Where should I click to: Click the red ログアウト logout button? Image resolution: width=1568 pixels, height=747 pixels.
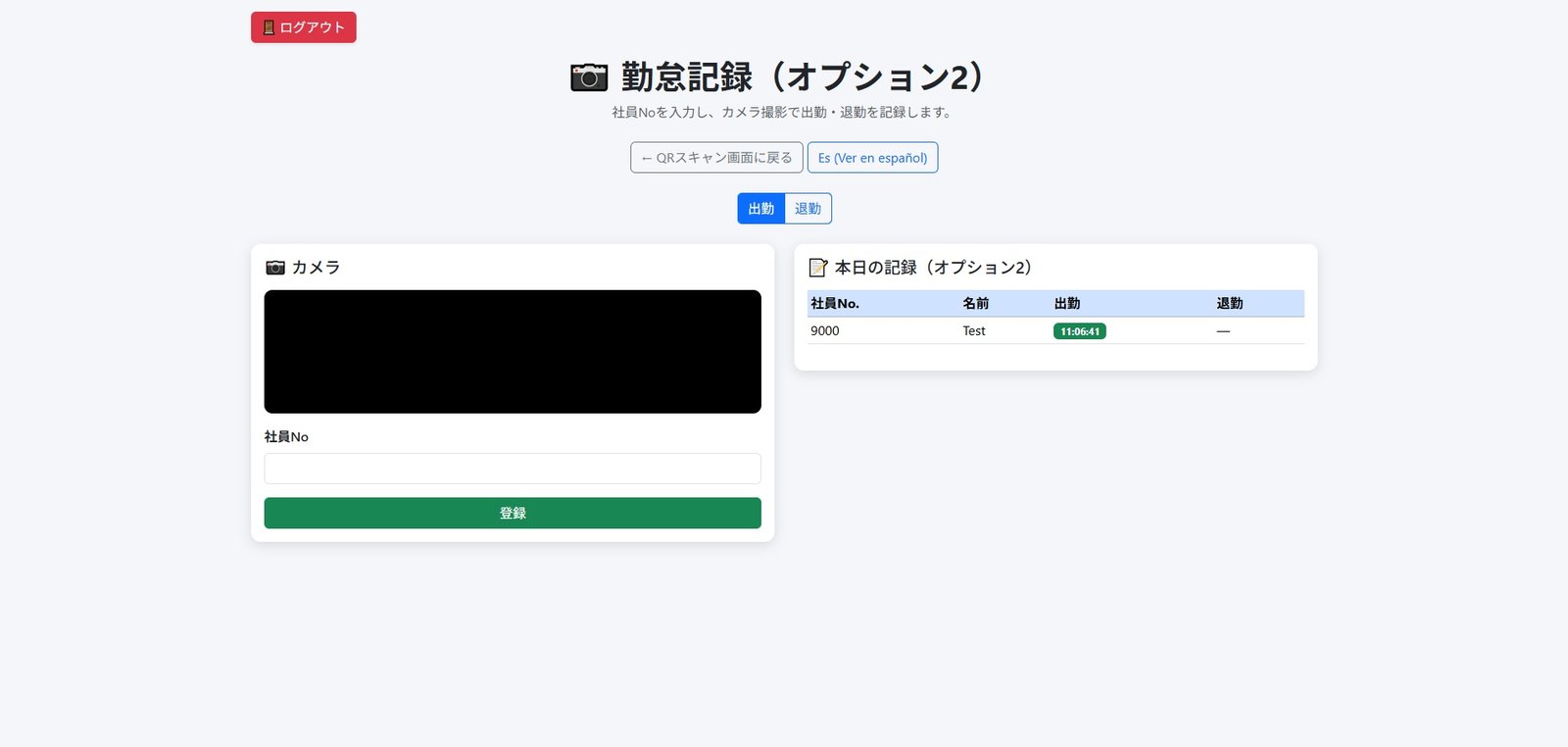(x=304, y=27)
